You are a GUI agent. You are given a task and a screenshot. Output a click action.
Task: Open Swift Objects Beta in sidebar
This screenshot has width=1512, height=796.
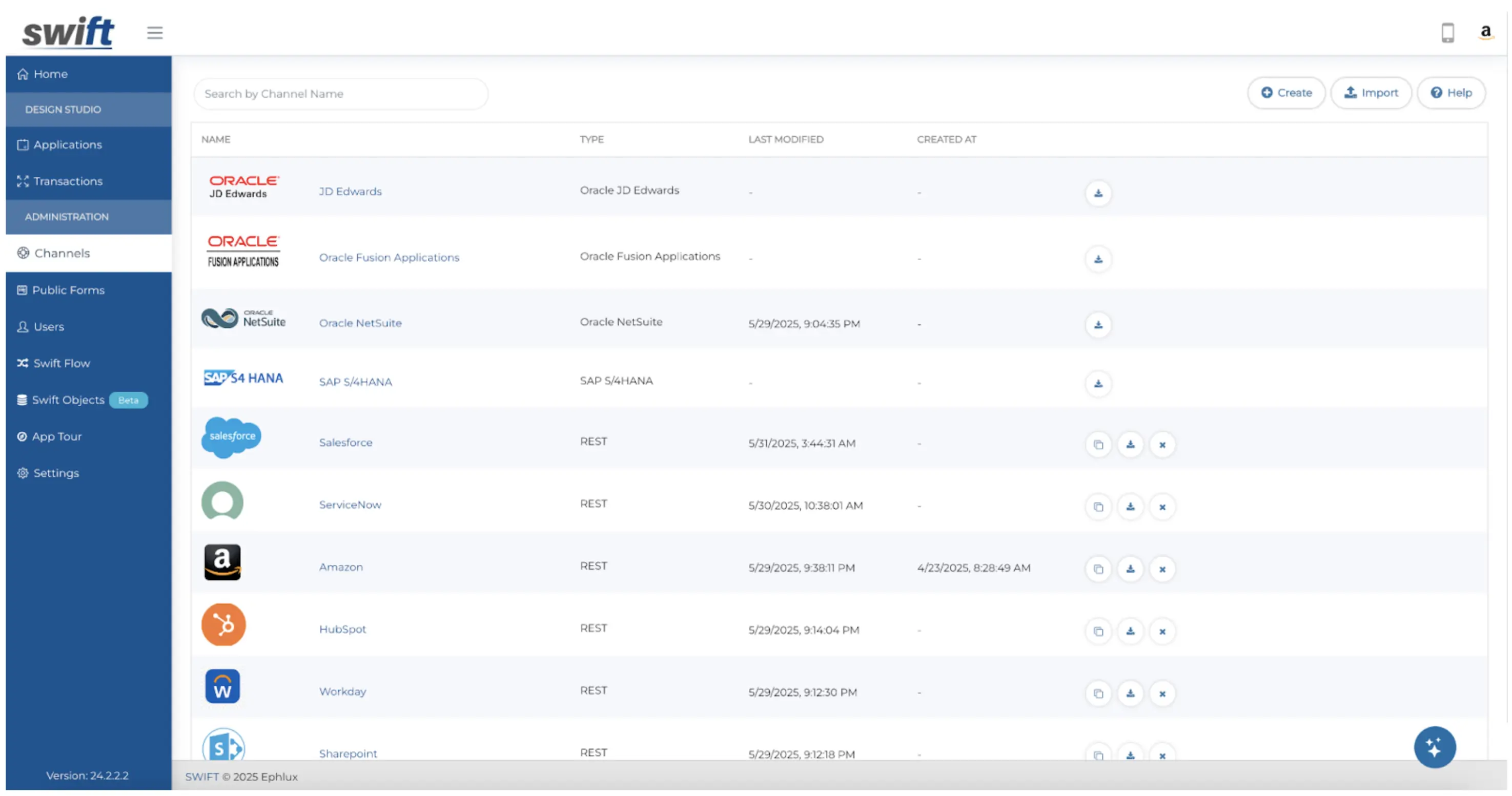click(89, 400)
